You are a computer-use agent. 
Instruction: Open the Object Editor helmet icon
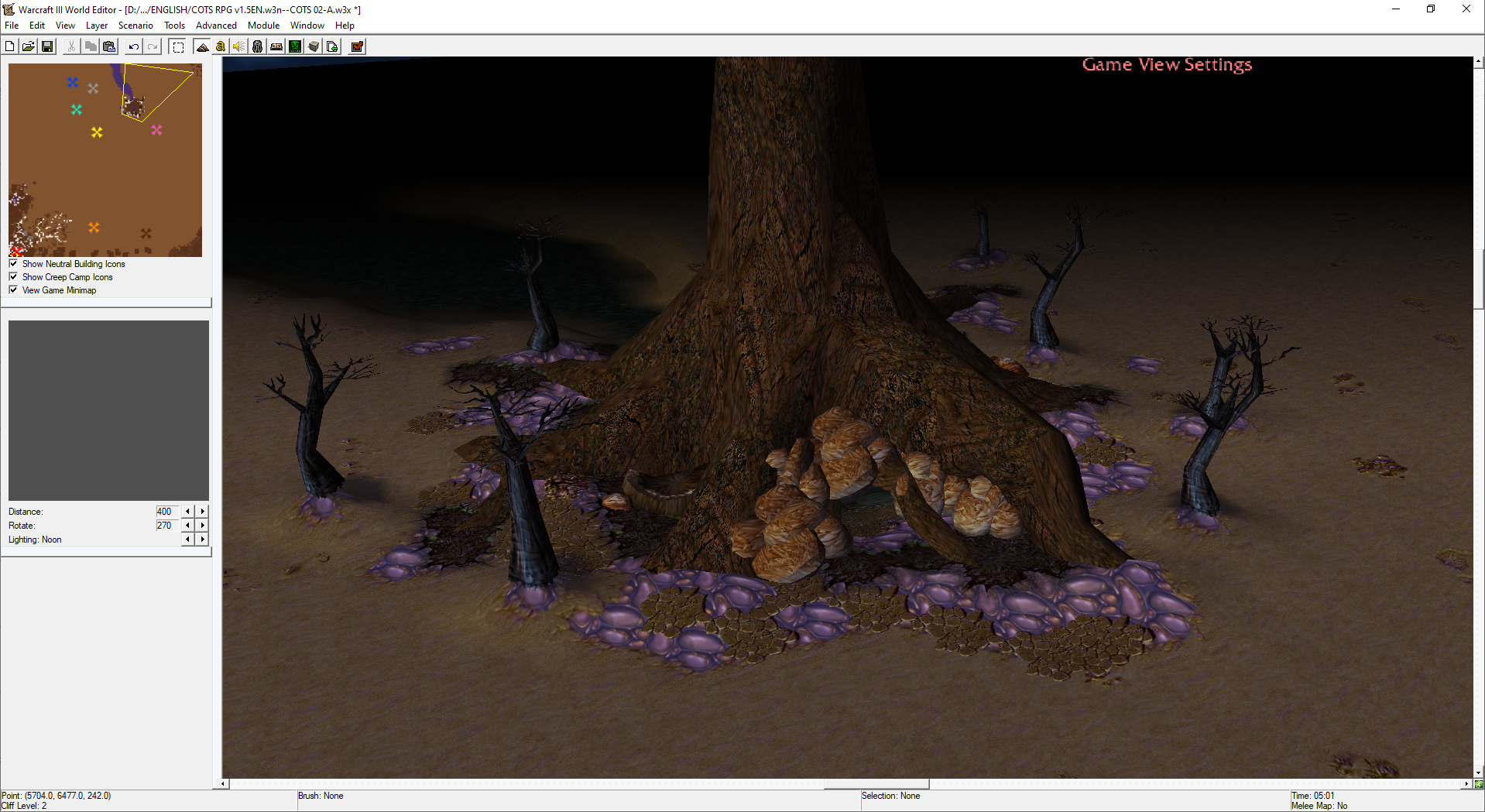[x=258, y=46]
